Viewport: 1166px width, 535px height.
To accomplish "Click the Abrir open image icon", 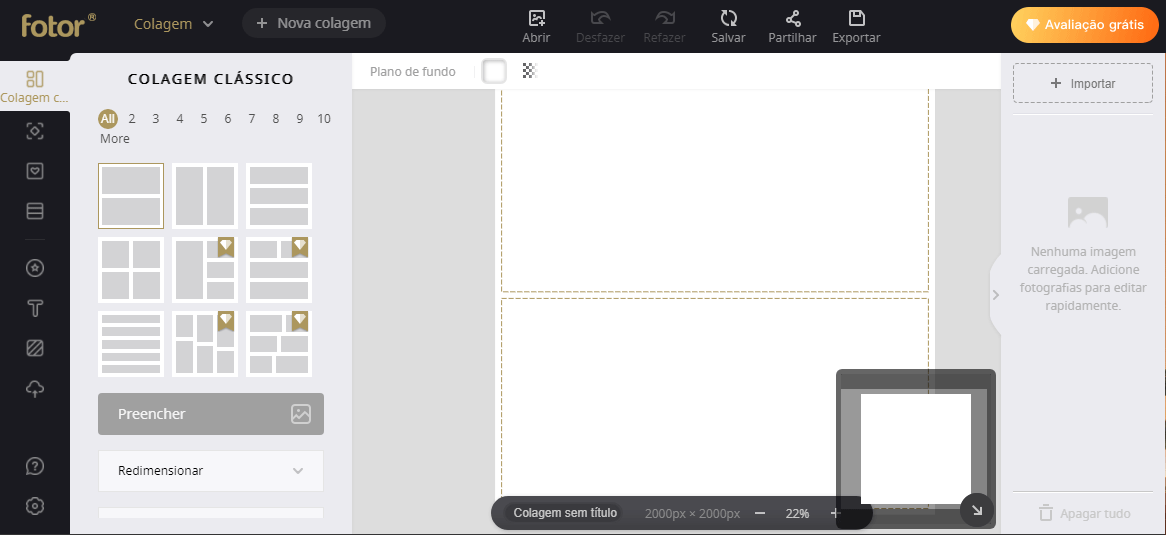I will tap(536, 18).
